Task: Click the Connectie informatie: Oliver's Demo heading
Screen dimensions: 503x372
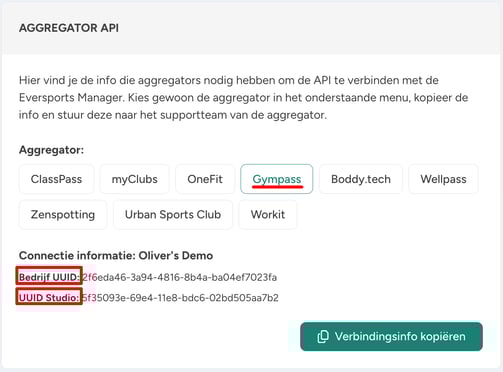Action: (x=116, y=256)
